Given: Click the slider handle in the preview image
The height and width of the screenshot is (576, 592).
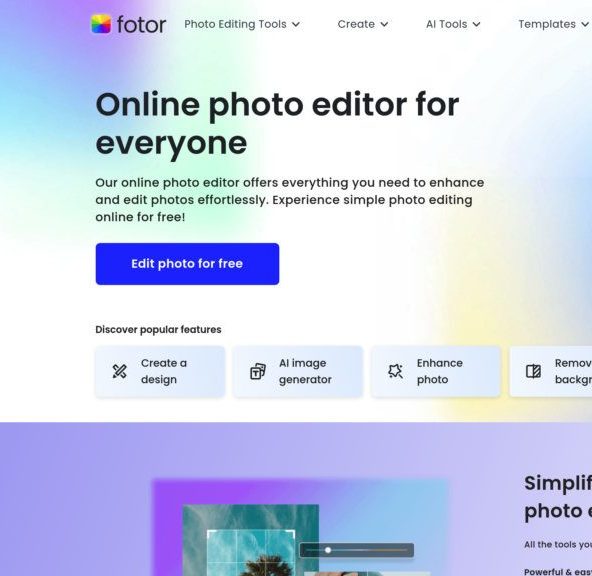Looking at the screenshot, I should [x=328, y=550].
